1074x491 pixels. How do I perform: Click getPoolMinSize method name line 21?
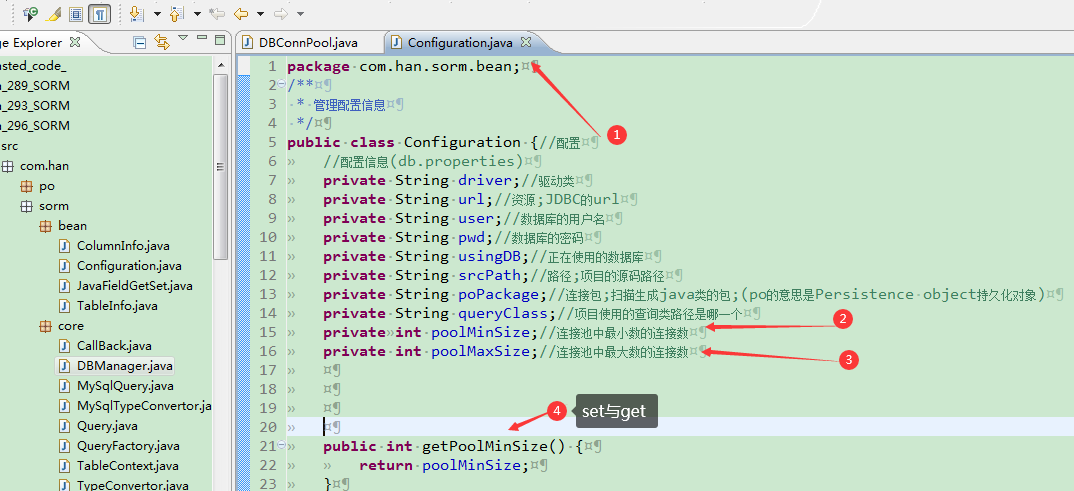point(485,446)
